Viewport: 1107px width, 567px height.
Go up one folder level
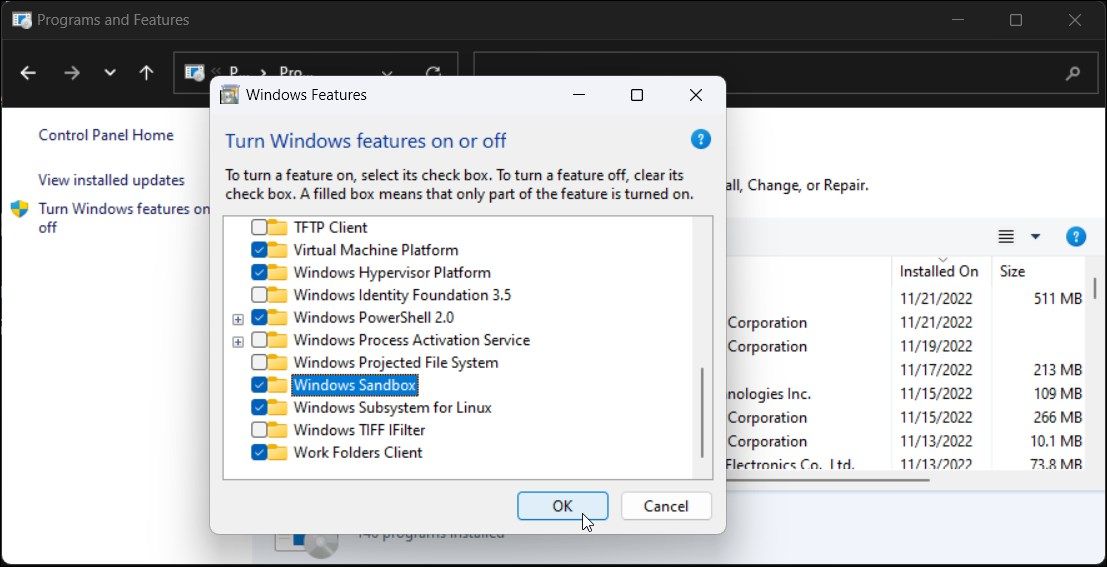(146, 73)
